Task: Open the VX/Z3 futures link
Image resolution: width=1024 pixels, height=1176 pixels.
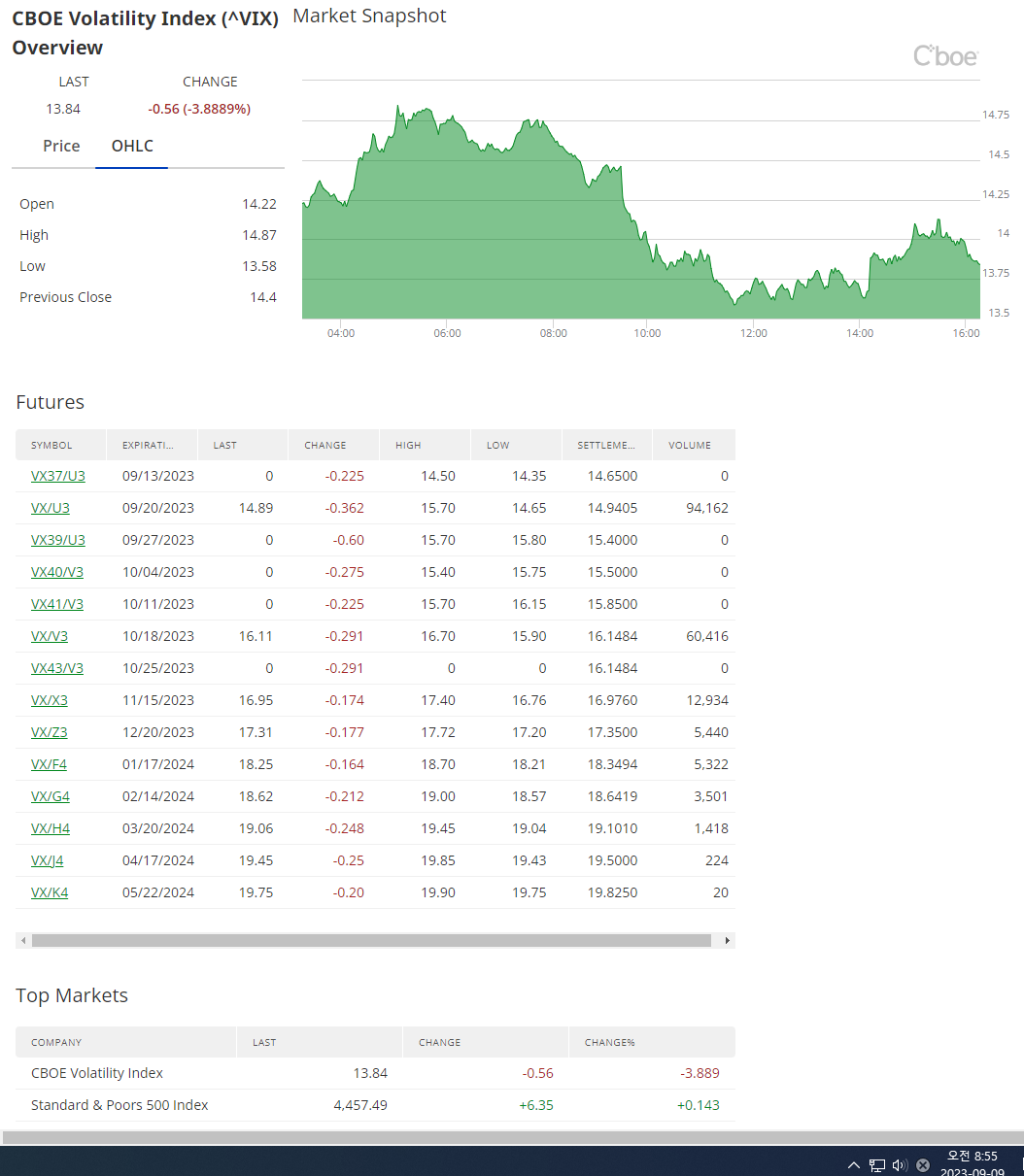Action: [x=50, y=732]
